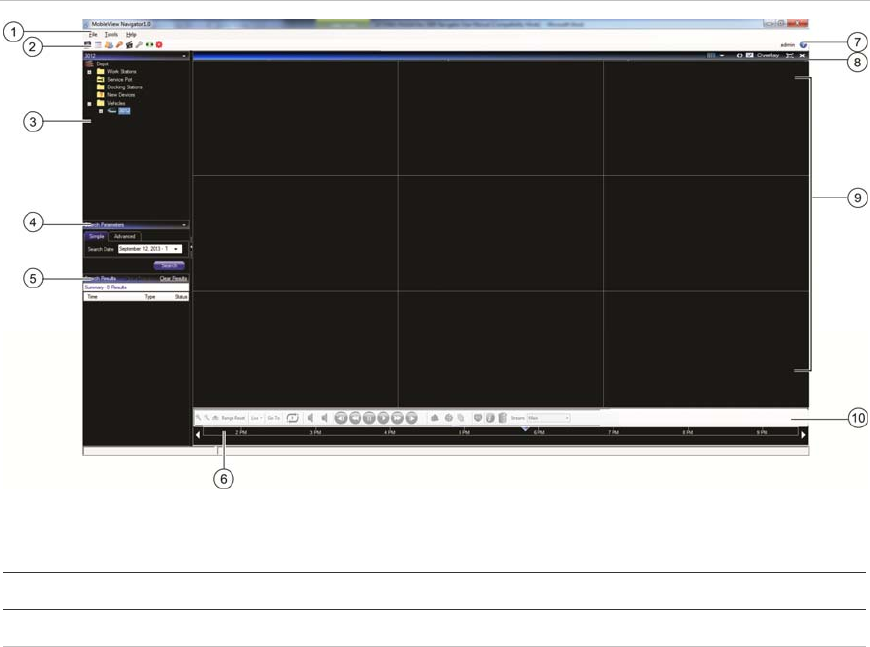Select the top-left video pane
This screenshot has height=647, width=870.
click(x=295, y=118)
